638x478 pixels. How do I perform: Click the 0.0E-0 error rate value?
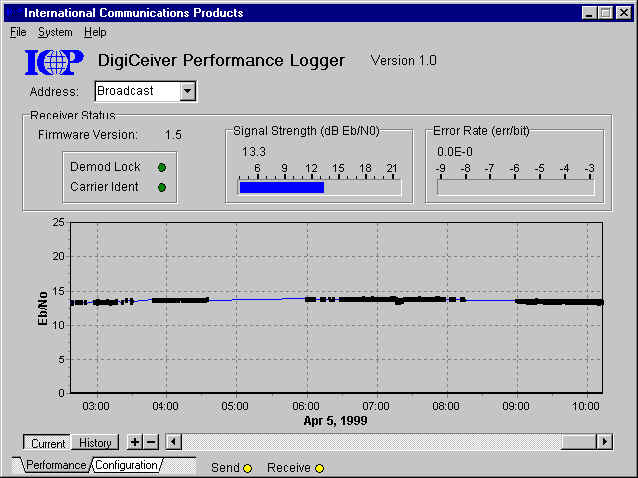(x=455, y=152)
